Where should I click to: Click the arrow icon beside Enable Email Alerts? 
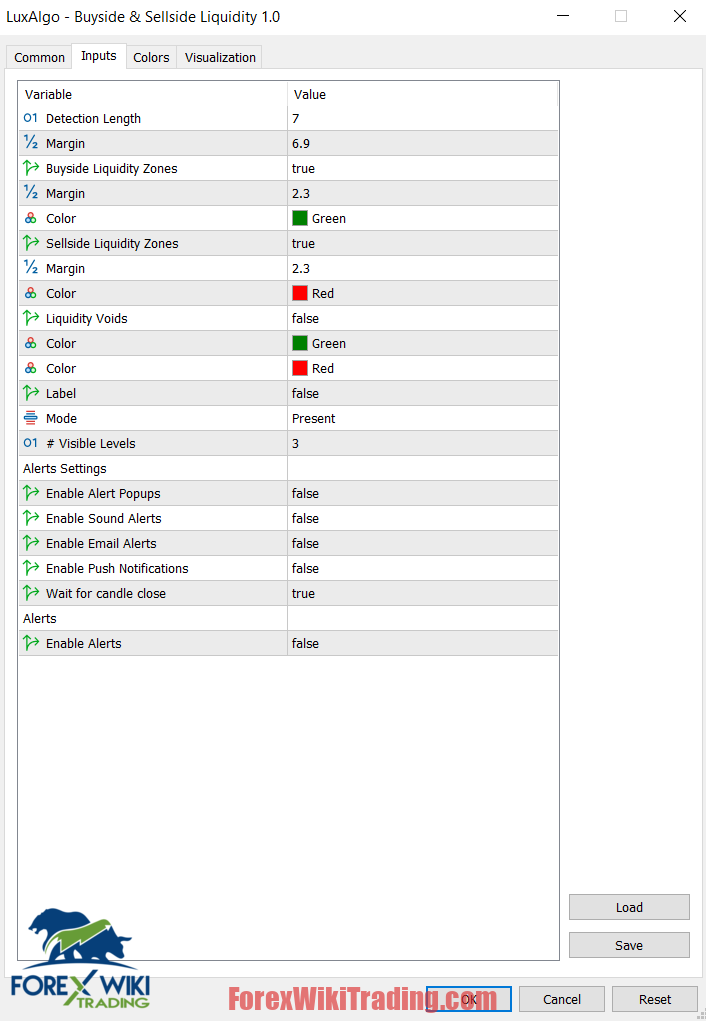click(x=31, y=543)
